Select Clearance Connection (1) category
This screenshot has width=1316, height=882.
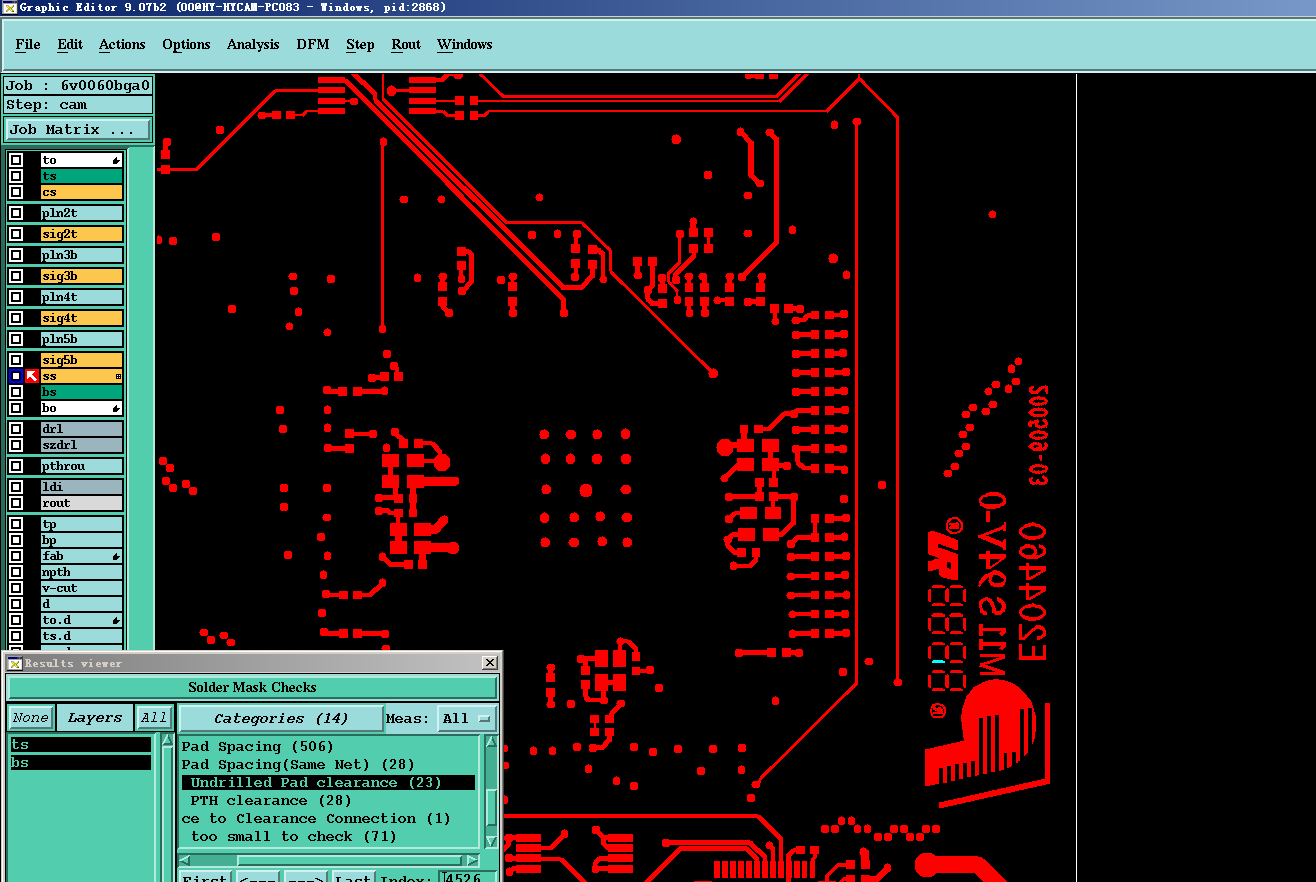316,818
